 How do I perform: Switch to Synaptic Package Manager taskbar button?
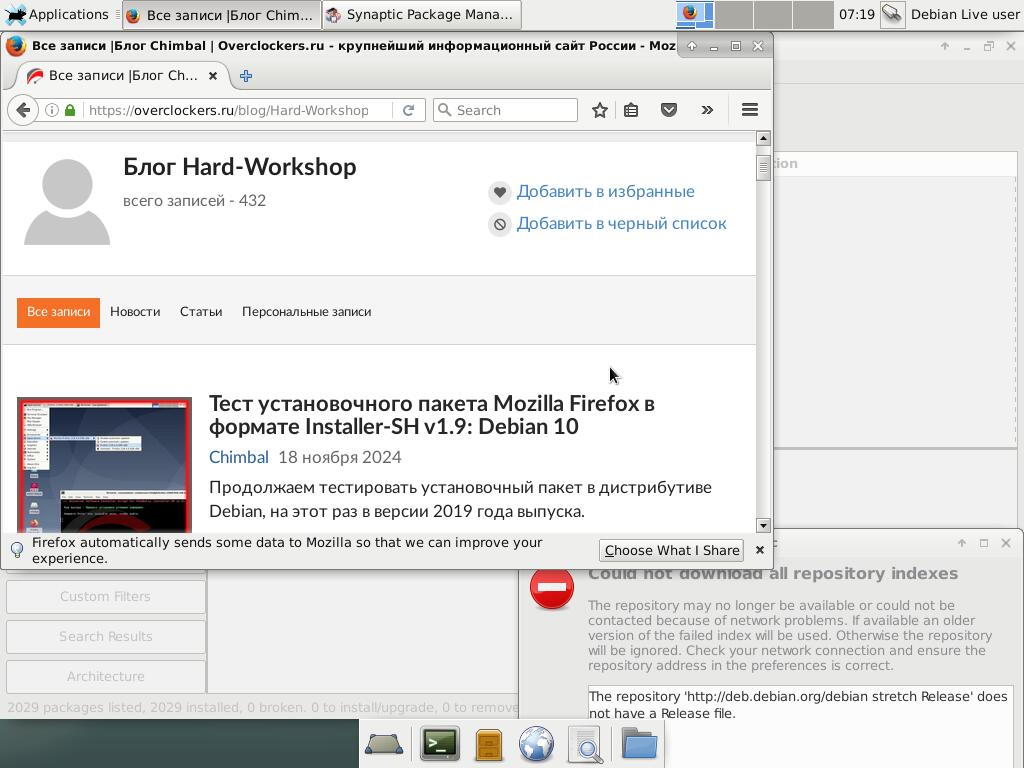(421, 15)
